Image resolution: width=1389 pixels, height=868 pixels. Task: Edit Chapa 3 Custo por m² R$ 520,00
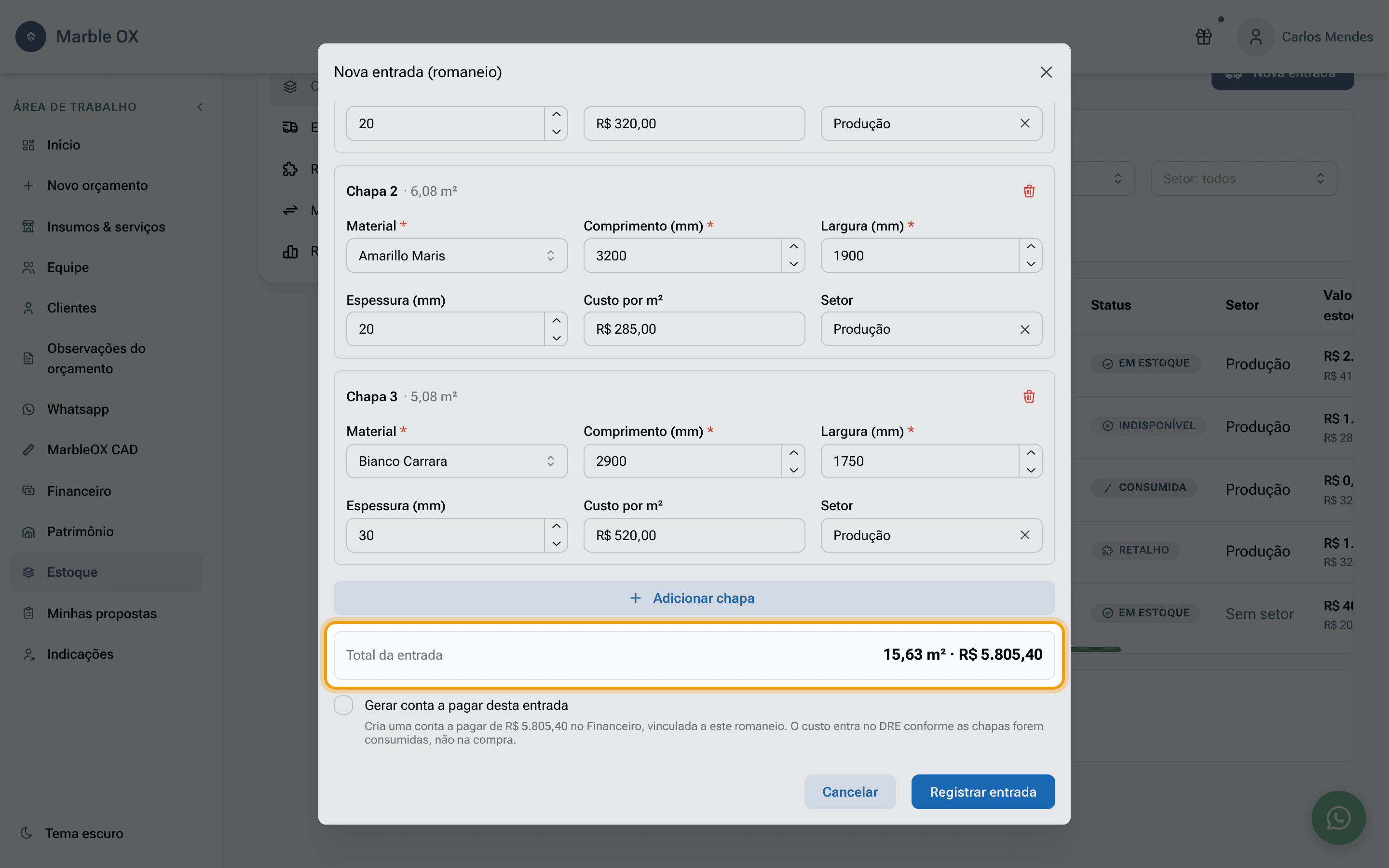pos(694,535)
